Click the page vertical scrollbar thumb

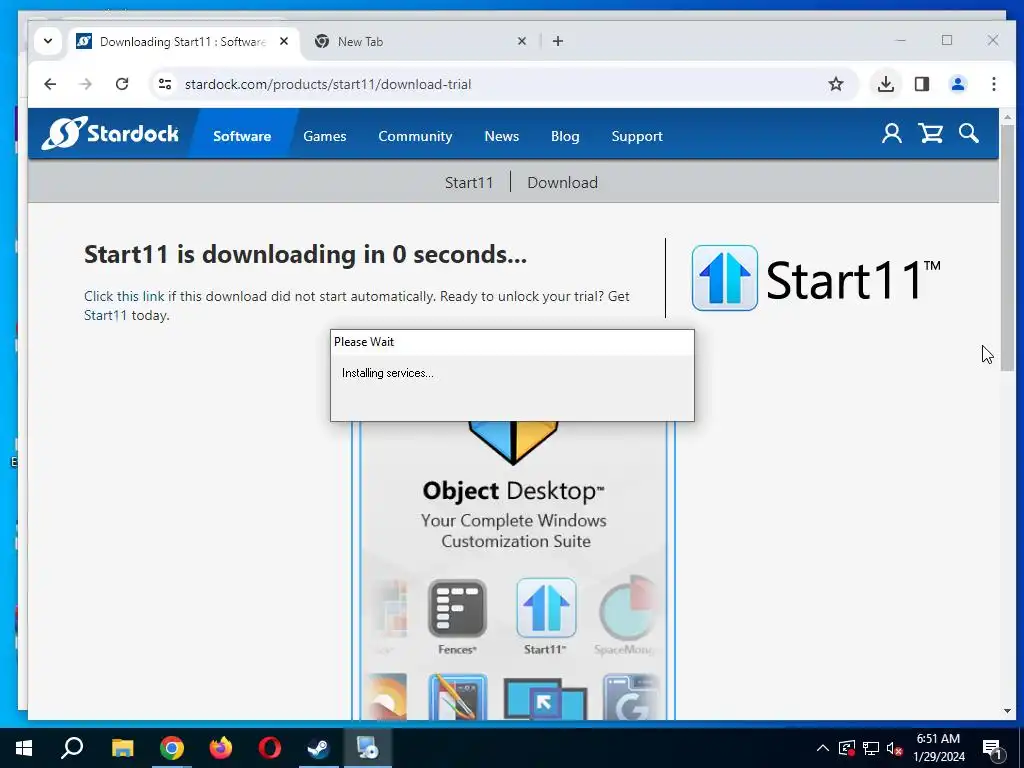(1007, 248)
